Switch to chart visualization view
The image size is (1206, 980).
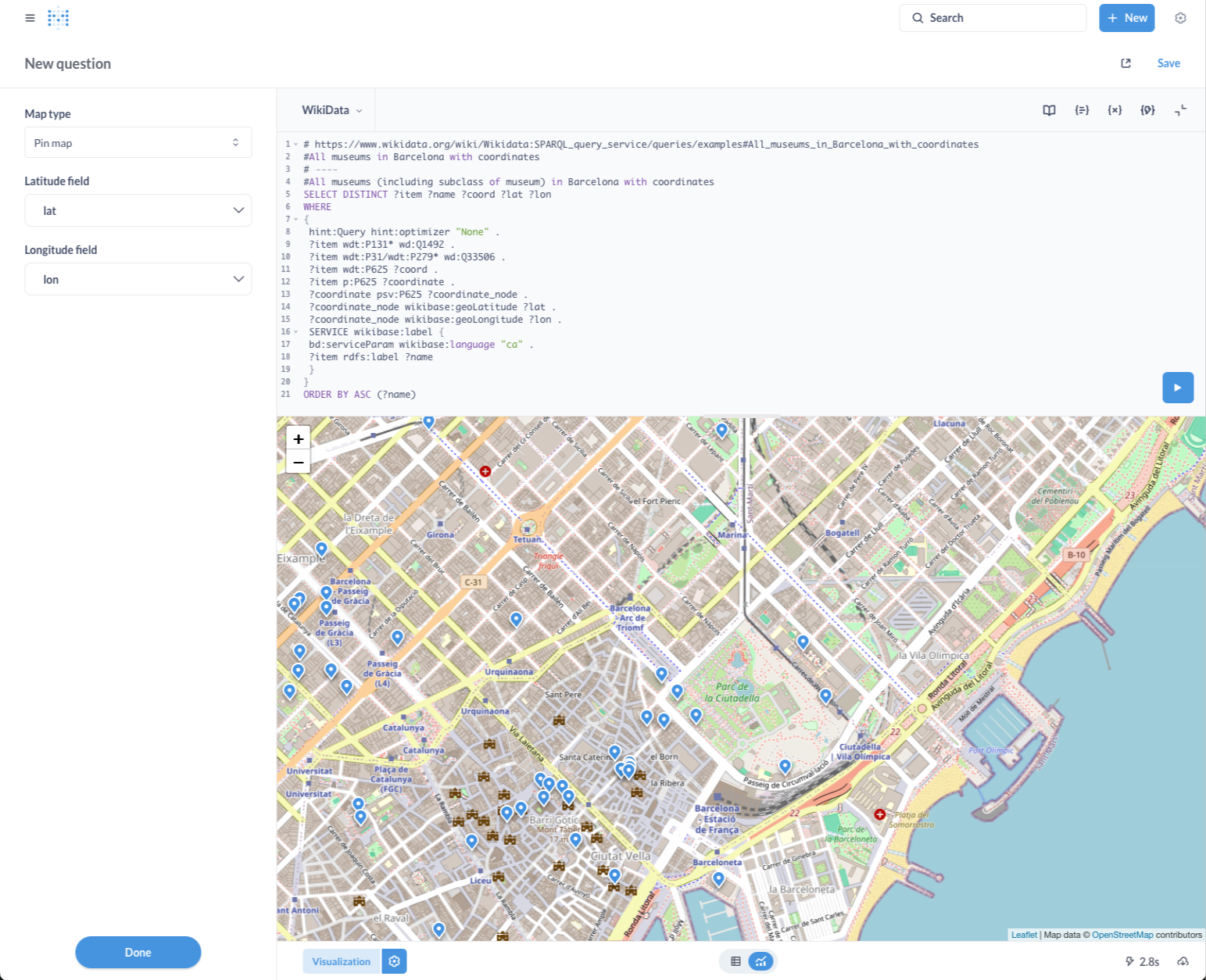pos(760,961)
